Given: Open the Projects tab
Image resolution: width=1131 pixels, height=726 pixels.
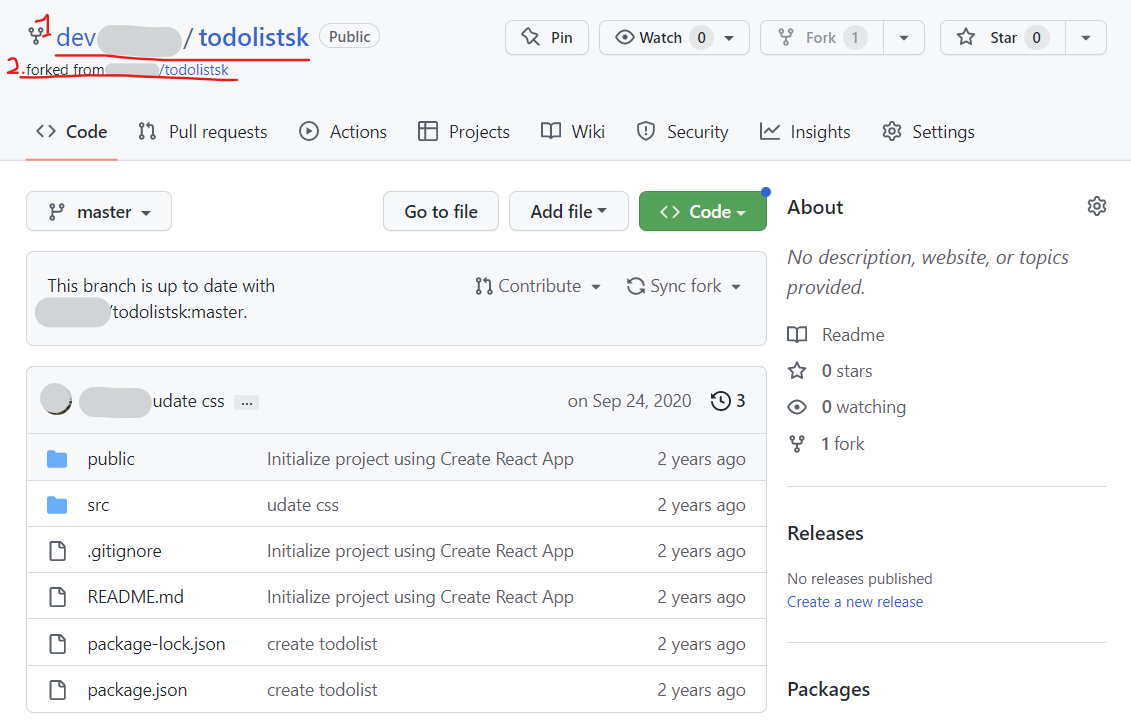Looking at the screenshot, I should point(464,132).
